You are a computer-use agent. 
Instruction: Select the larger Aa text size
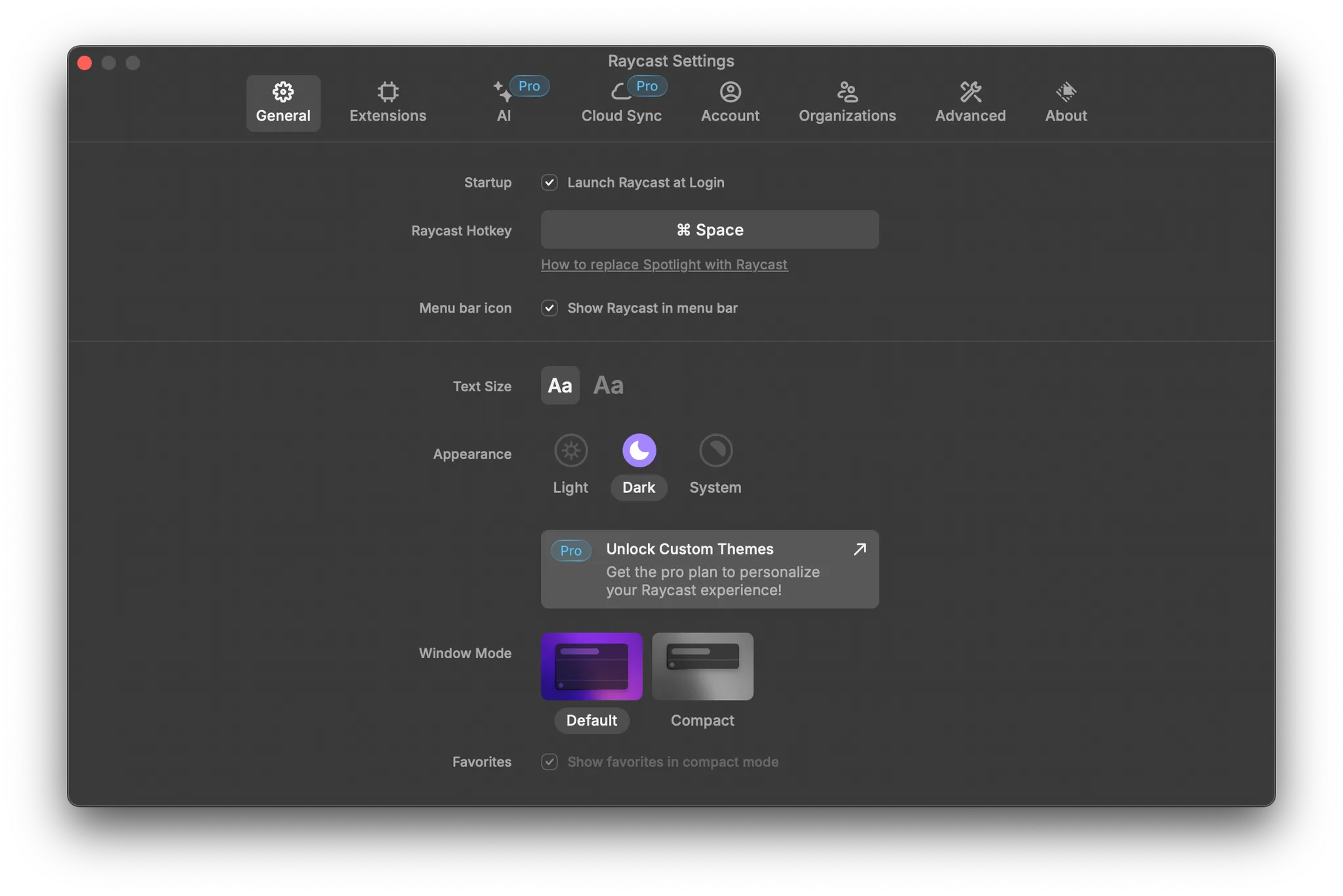pyautogui.click(x=609, y=385)
